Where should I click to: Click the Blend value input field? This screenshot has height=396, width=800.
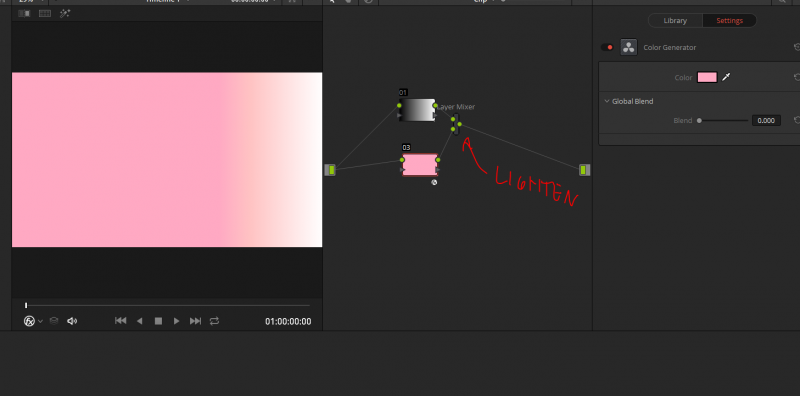[x=766, y=121]
